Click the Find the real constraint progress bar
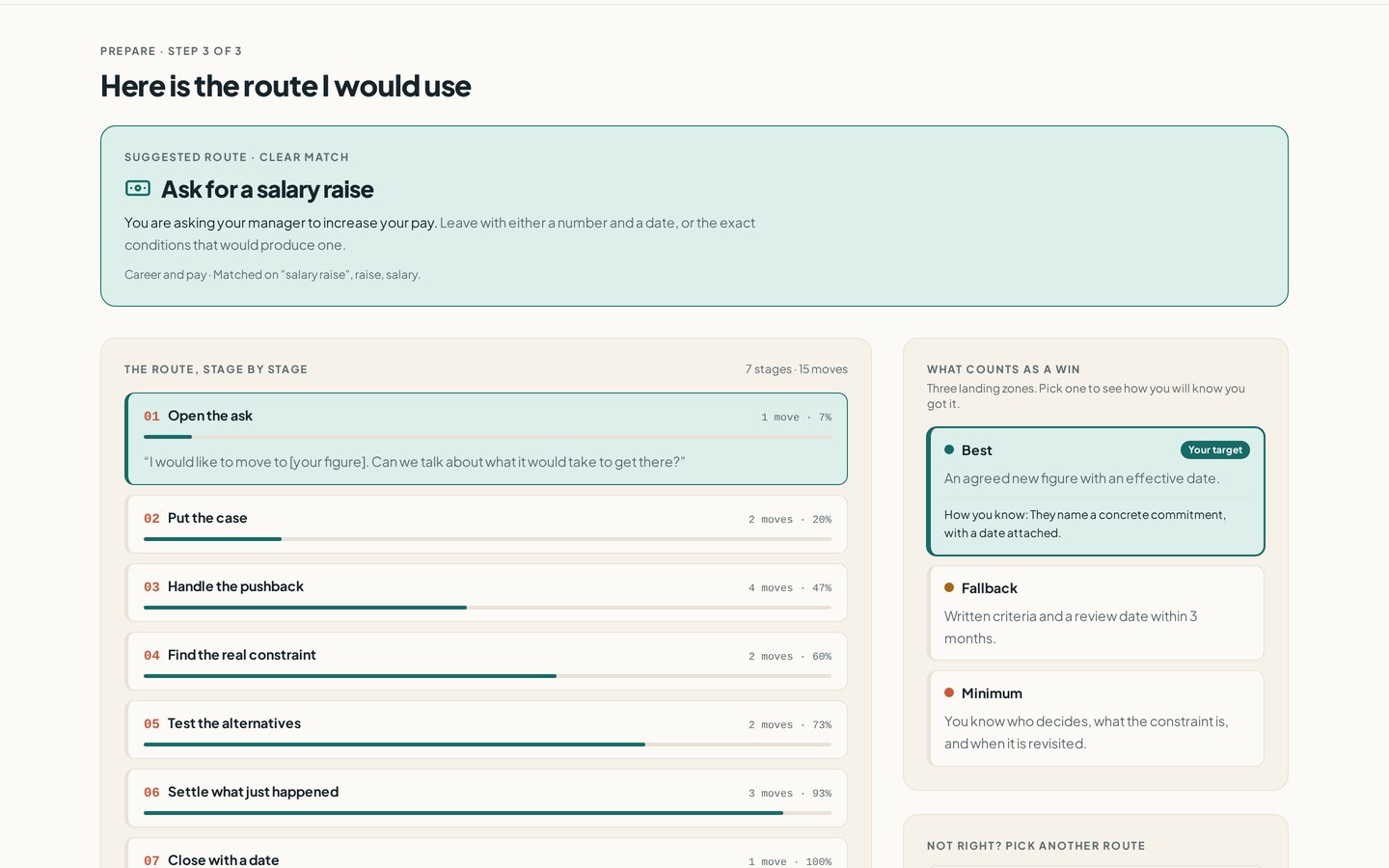This screenshot has width=1389, height=868. 487,676
